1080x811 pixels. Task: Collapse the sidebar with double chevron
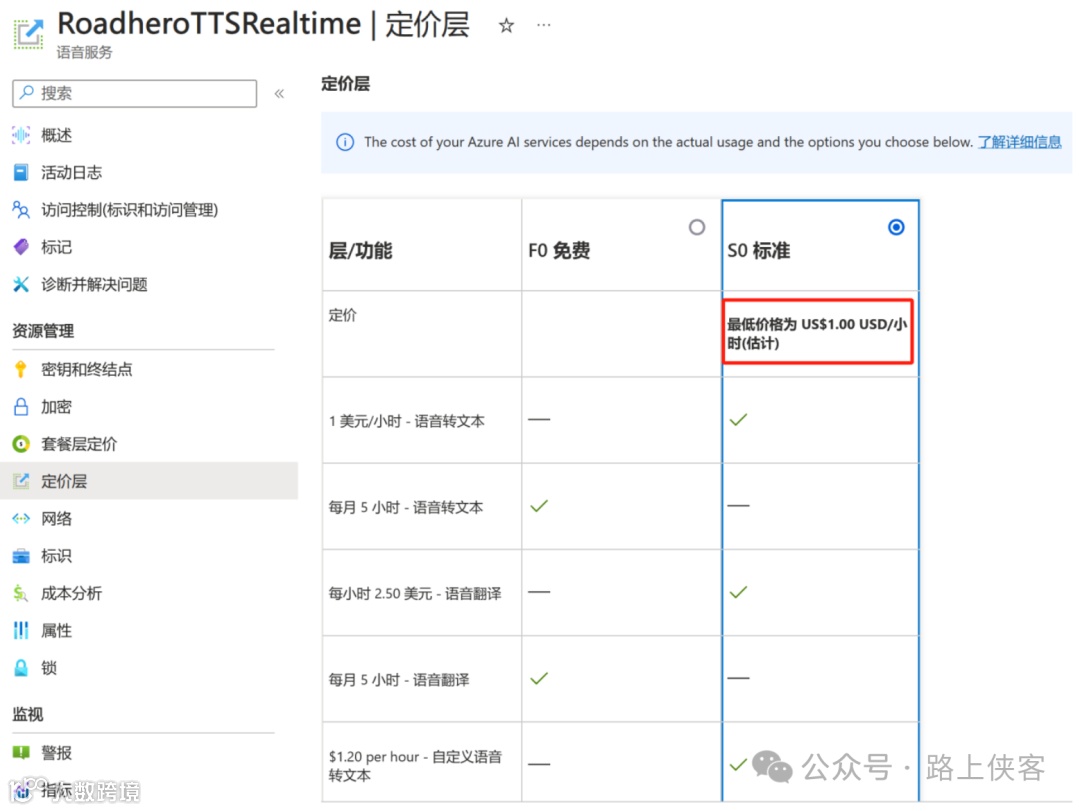click(279, 94)
